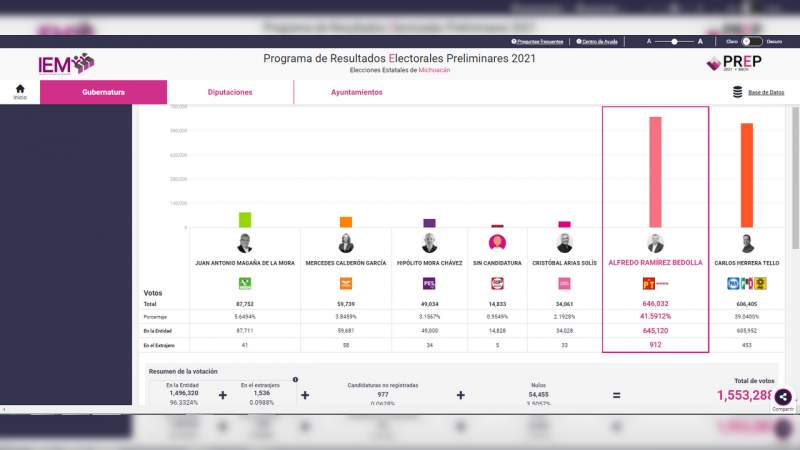Screen dimensions: 800x450
Task: Toggle Claro/Oscuro theme switch
Action: [752, 41]
